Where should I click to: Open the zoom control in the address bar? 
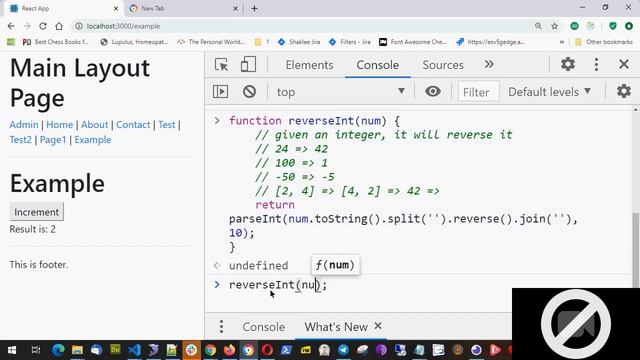coord(538,26)
